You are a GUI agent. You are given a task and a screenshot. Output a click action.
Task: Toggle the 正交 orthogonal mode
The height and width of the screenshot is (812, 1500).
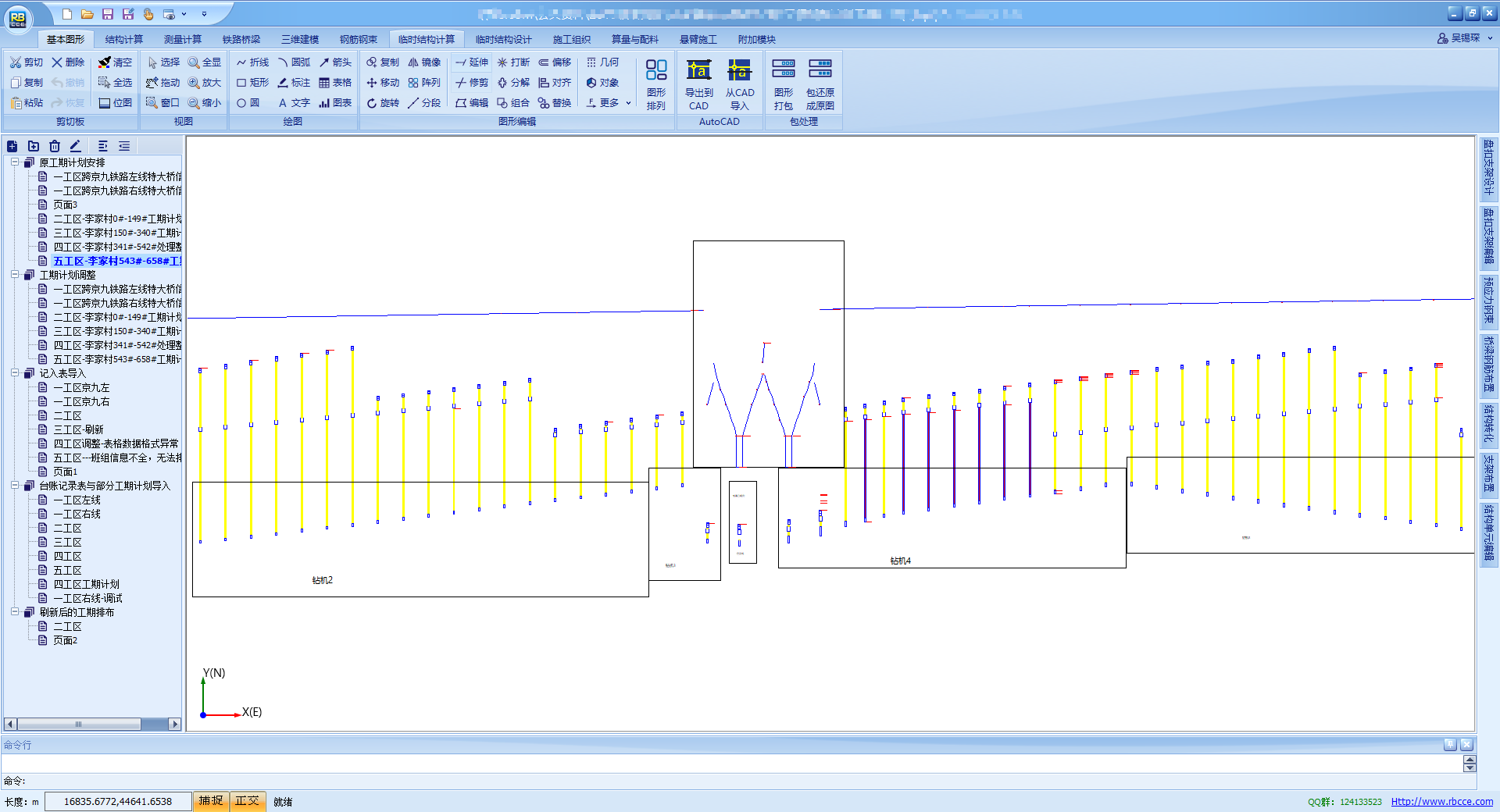click(x=247, y=801)
